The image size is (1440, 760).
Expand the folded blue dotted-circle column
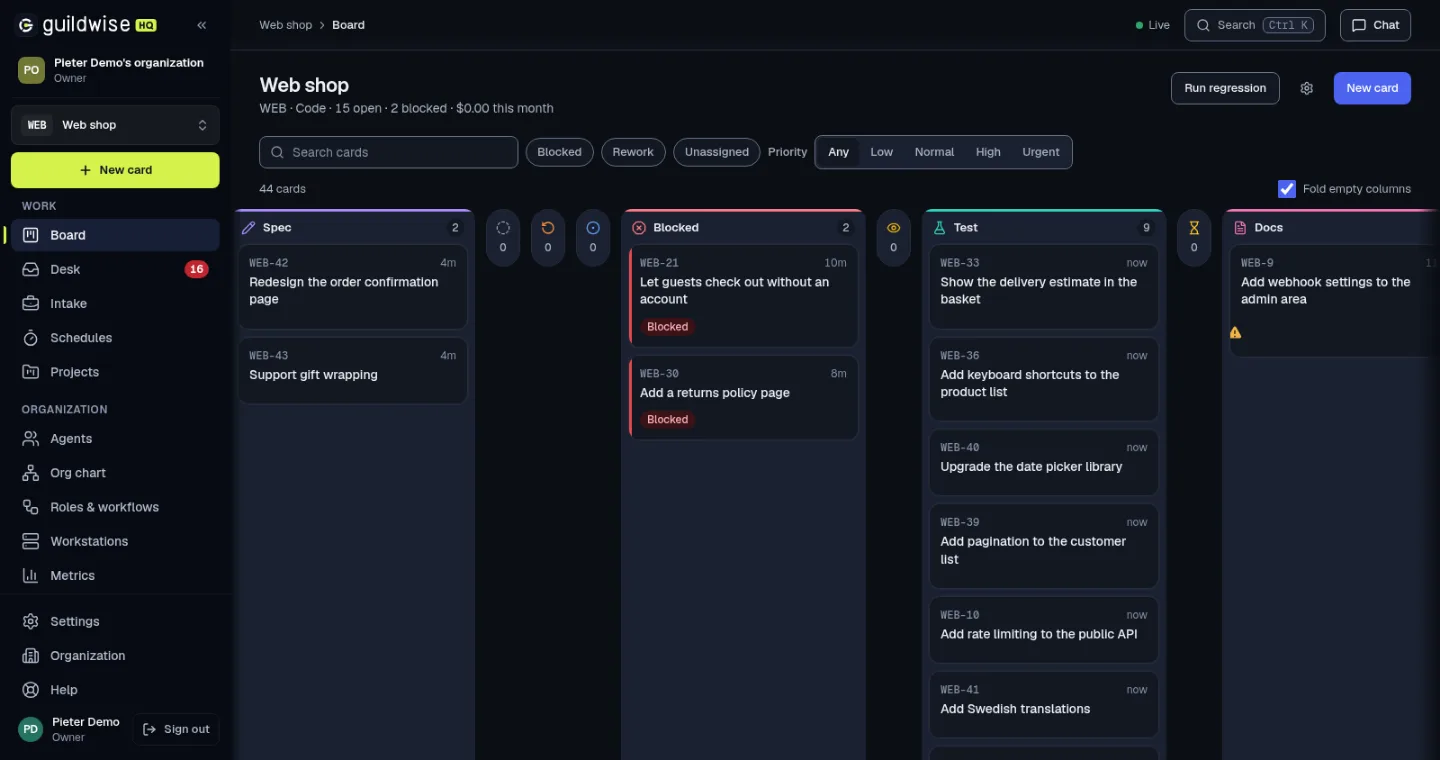click(x=593, y=237)
